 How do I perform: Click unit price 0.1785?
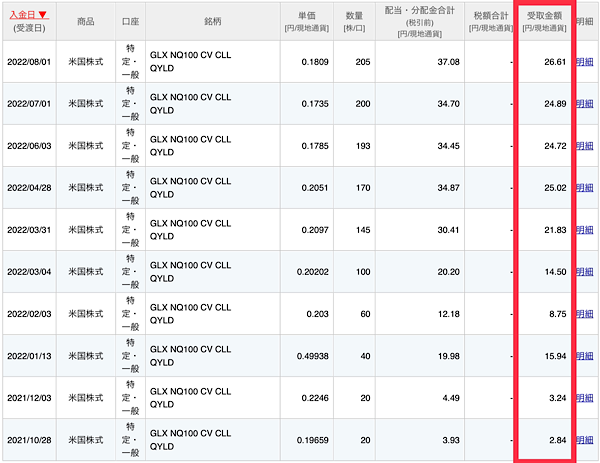click(x=315, y=146)
